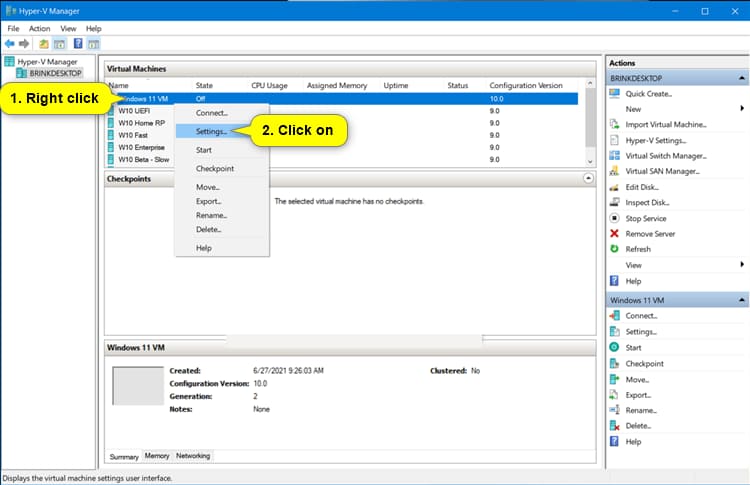The width and height of the screenshot is (750, 485).
Task: Switch to the Memory tab
Action: 157,456
